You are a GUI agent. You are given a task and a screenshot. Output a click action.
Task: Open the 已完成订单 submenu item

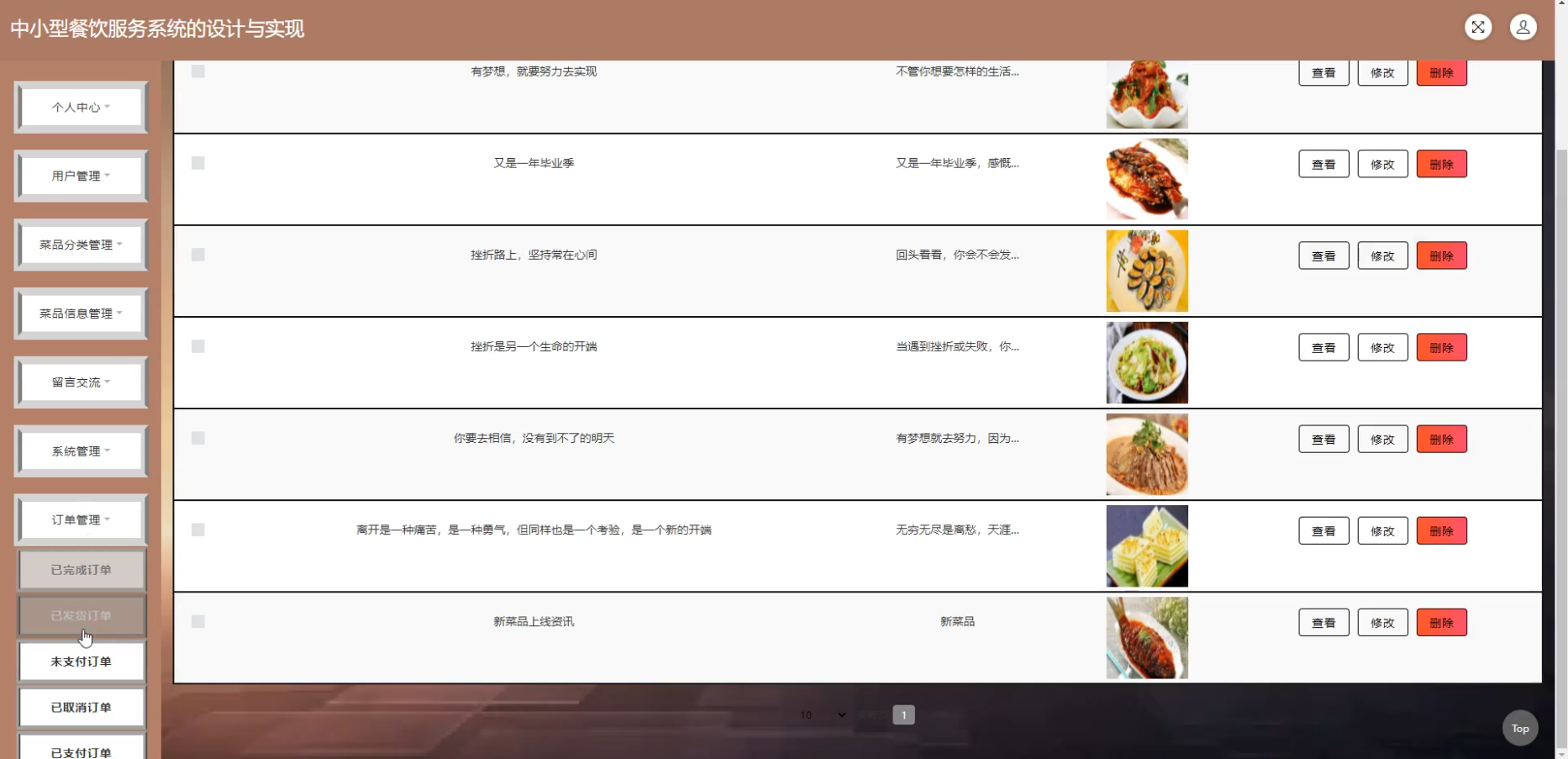coord(82,570)
